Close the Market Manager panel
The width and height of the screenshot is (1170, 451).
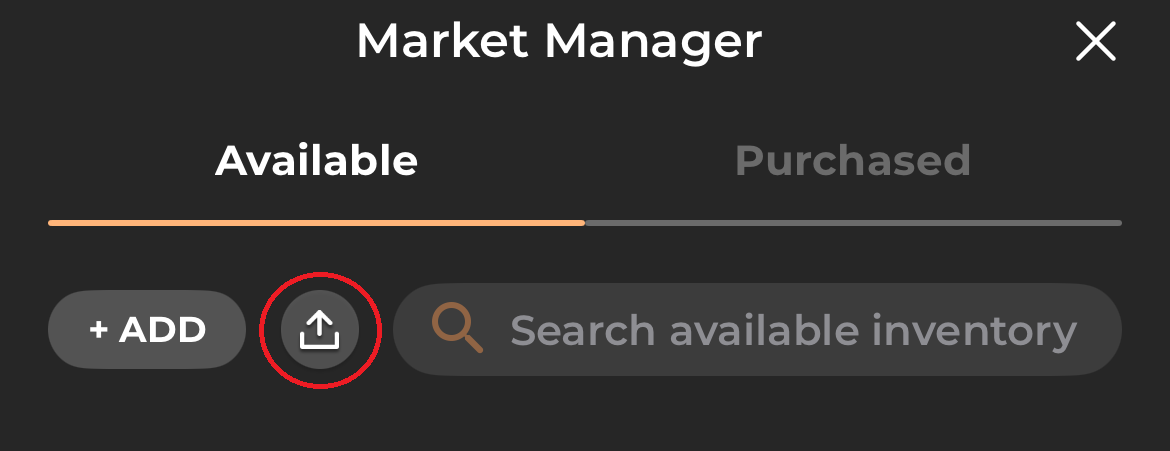[x=1095, y=42]
